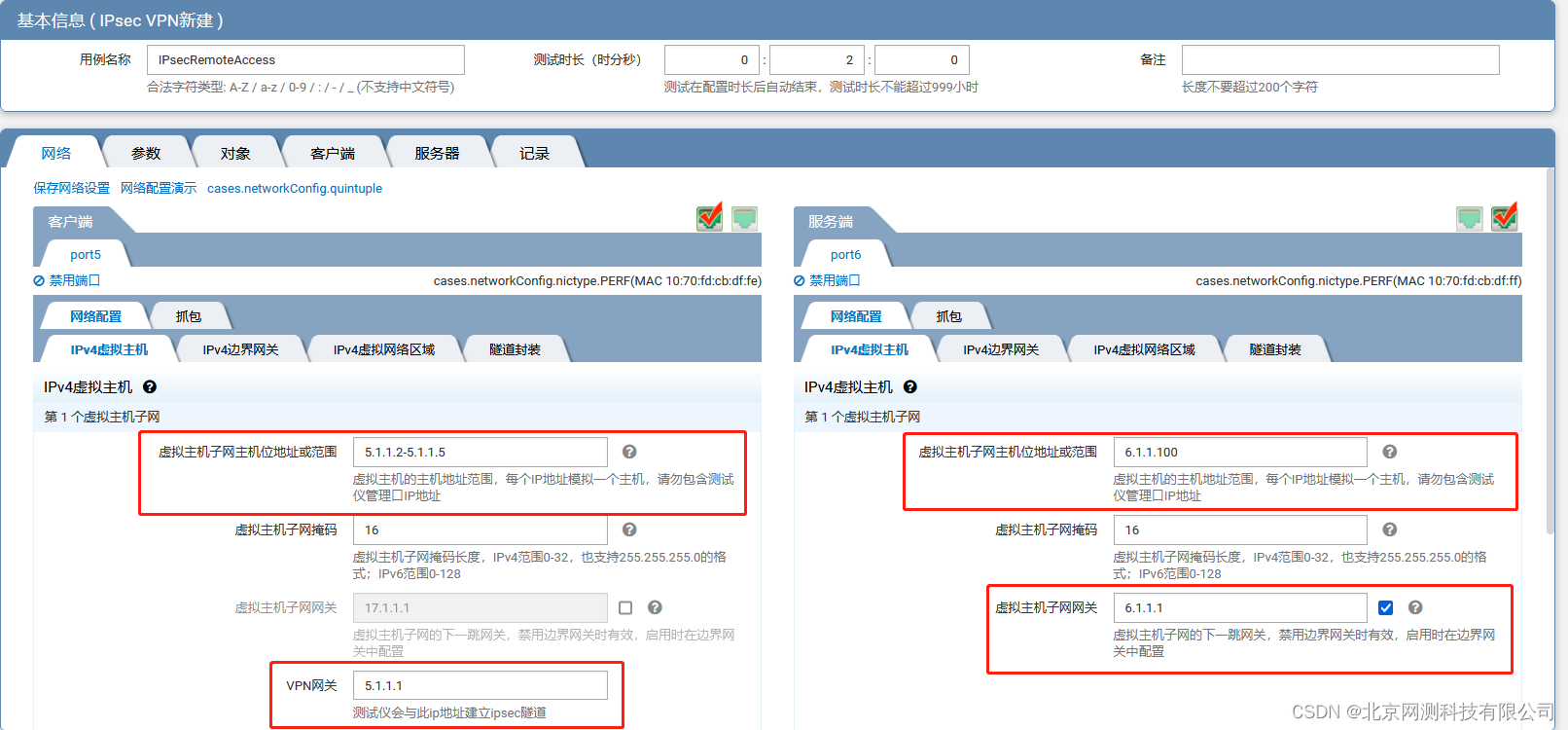Click the 保存网络设置 link

(x=72, y=188)
